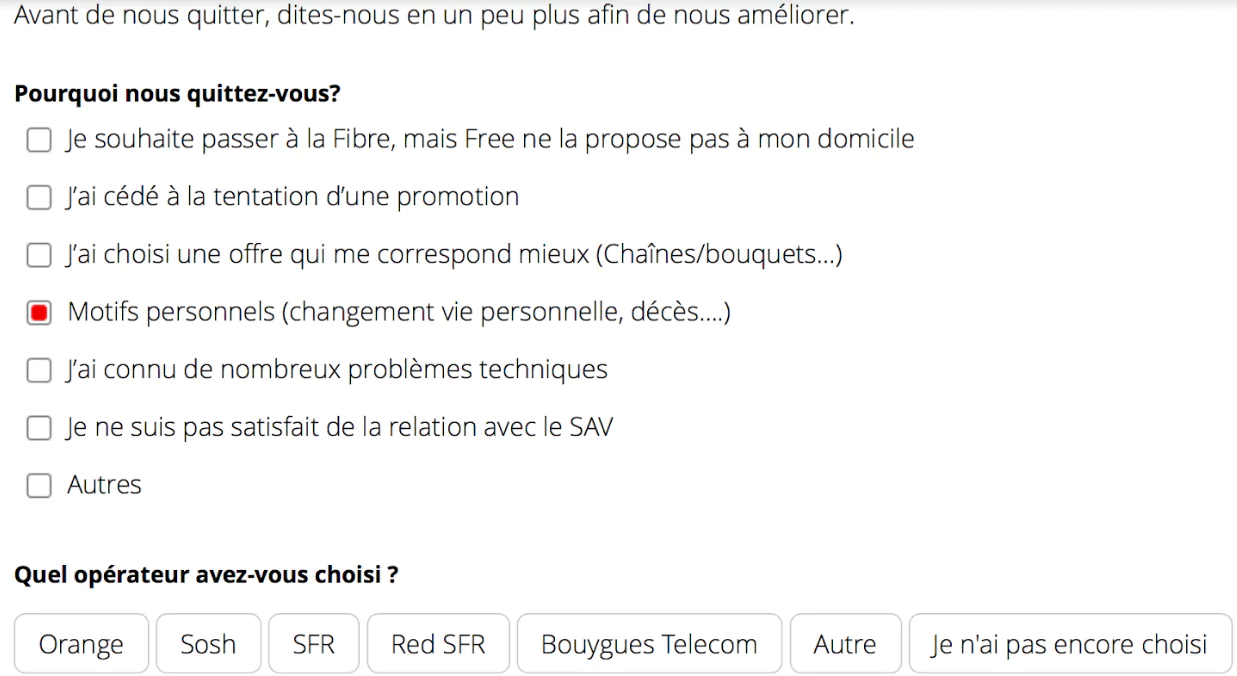
Task: Check the Autres checkbox
Action: [38, 486]
